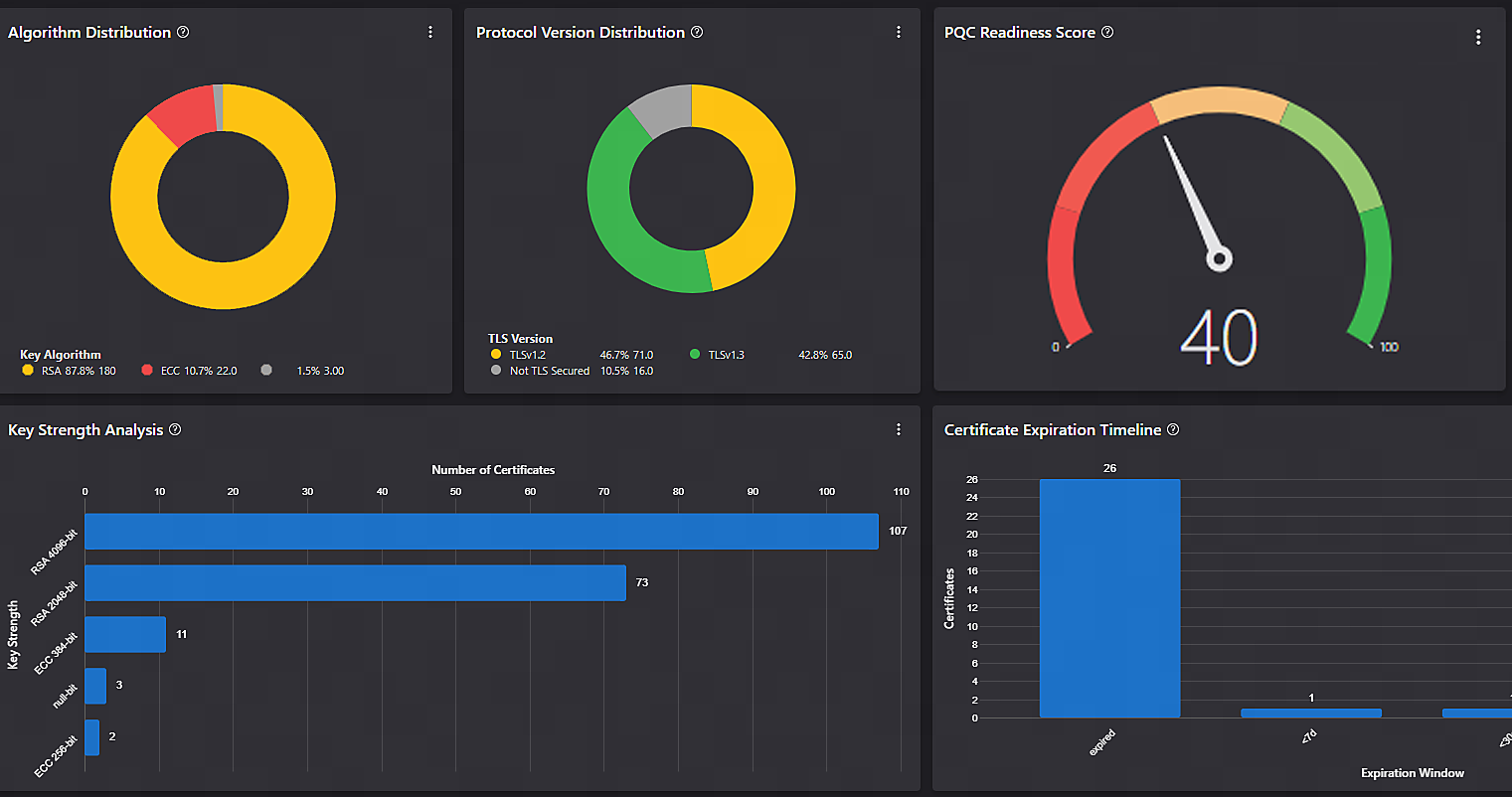Toggle Not TLS Secured legend entry
Viewport: 1512px width, 797px height.
click(x=549, y=371)
